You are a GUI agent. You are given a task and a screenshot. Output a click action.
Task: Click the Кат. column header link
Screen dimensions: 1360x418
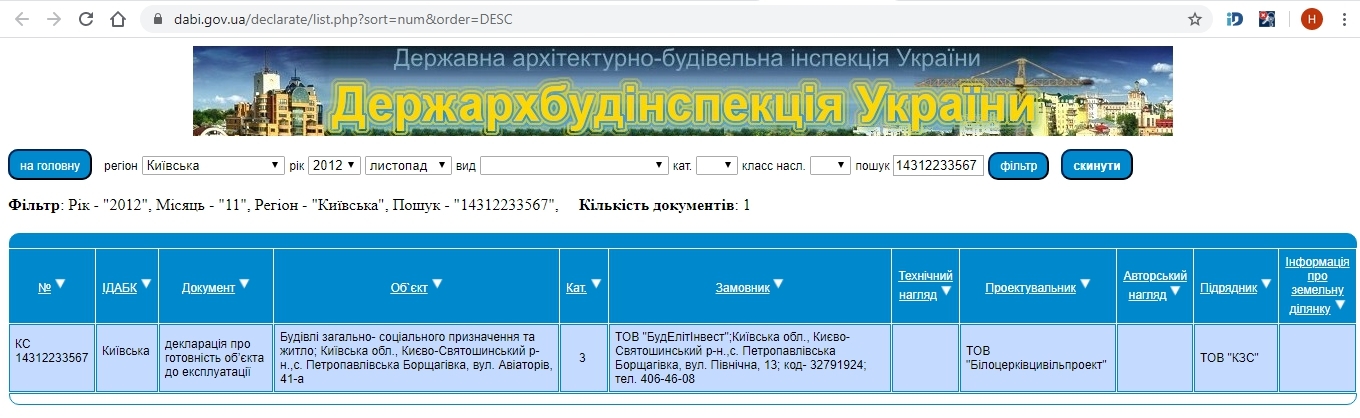click(576, 288)
